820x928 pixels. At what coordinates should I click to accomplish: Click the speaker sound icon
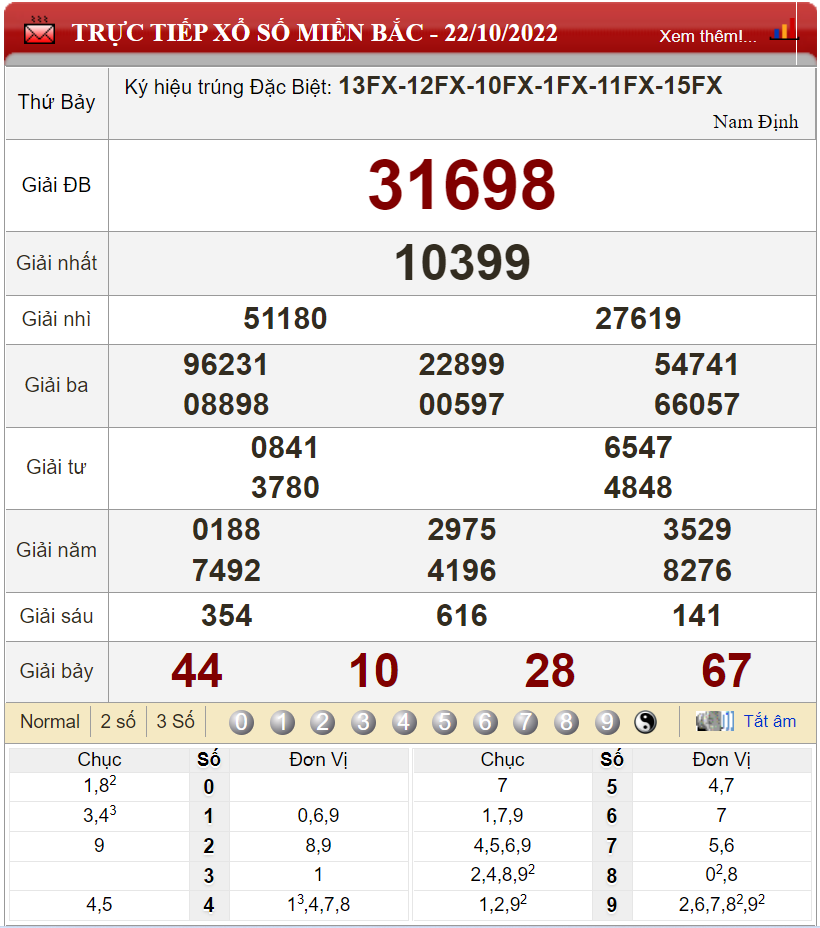tap(714, 721)
